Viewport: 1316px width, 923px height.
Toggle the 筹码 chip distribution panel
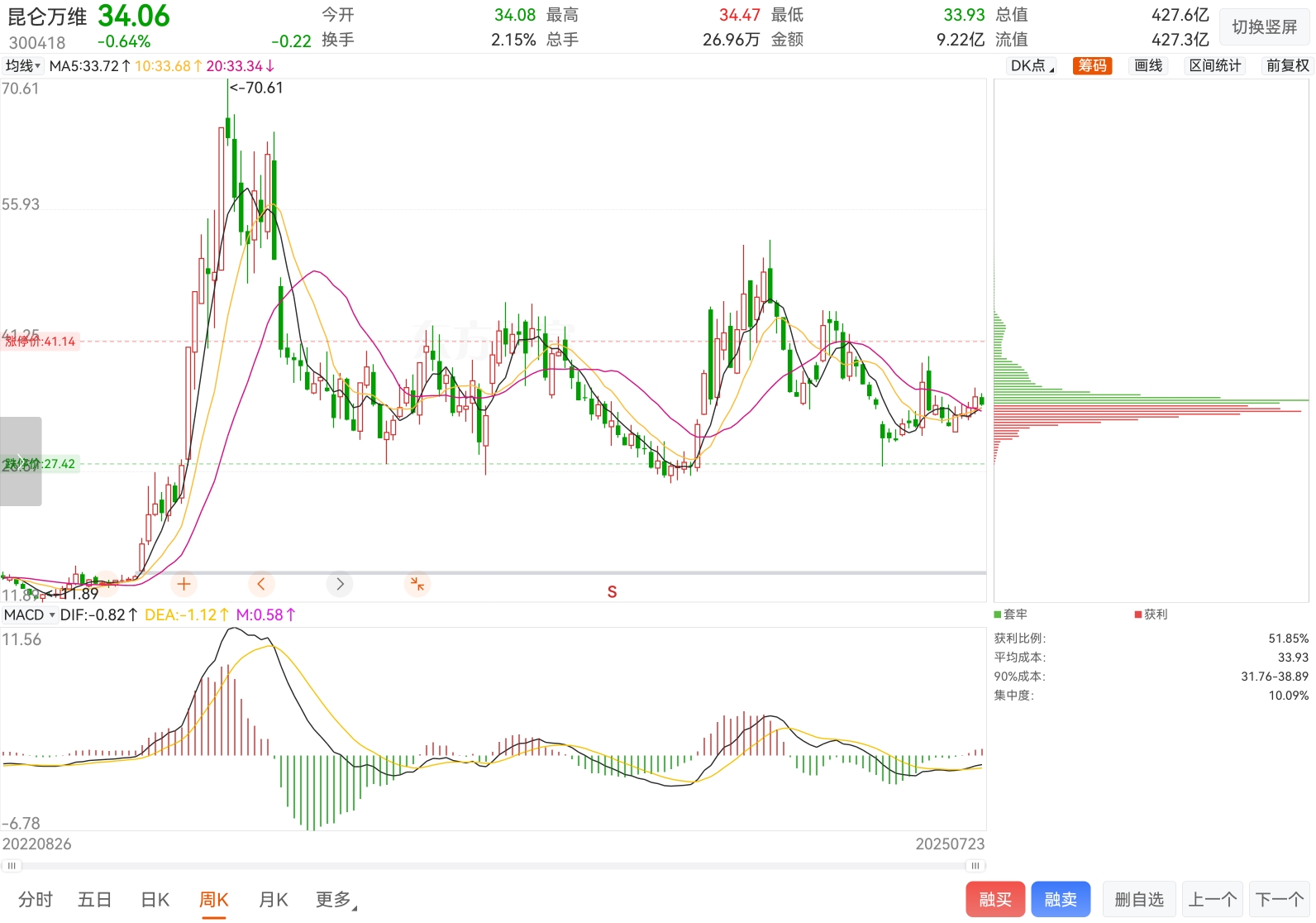tap(1092, 65)
